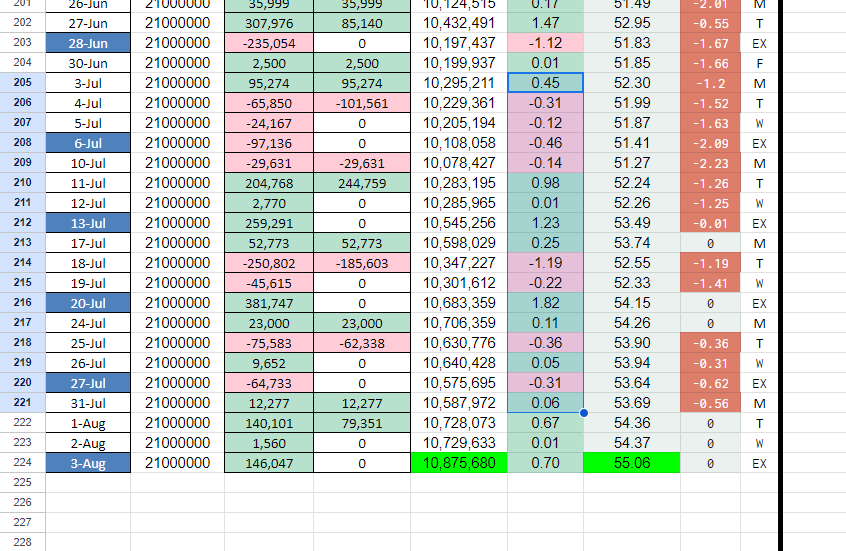Click cell showing 0.98
The height and width of the screenshot is (551, 846).
(x=545, y=183)
